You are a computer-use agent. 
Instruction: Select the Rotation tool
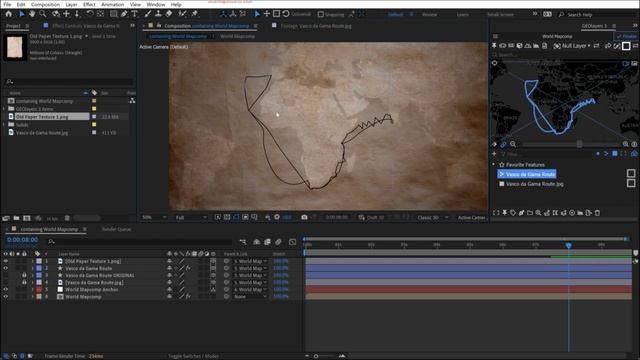pyautogui.click(x=90, y=14)
